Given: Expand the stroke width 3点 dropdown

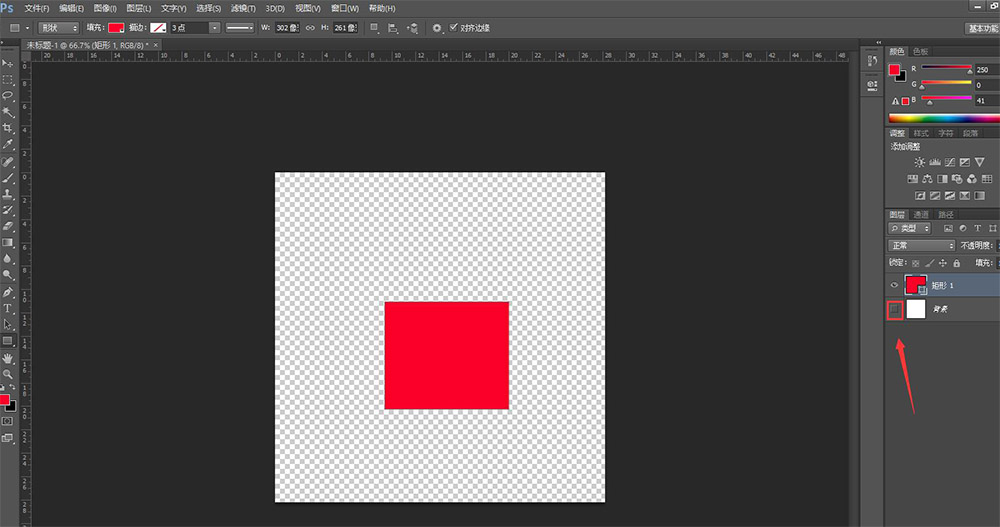Looking at the screenshot, I should click(215, 28).
